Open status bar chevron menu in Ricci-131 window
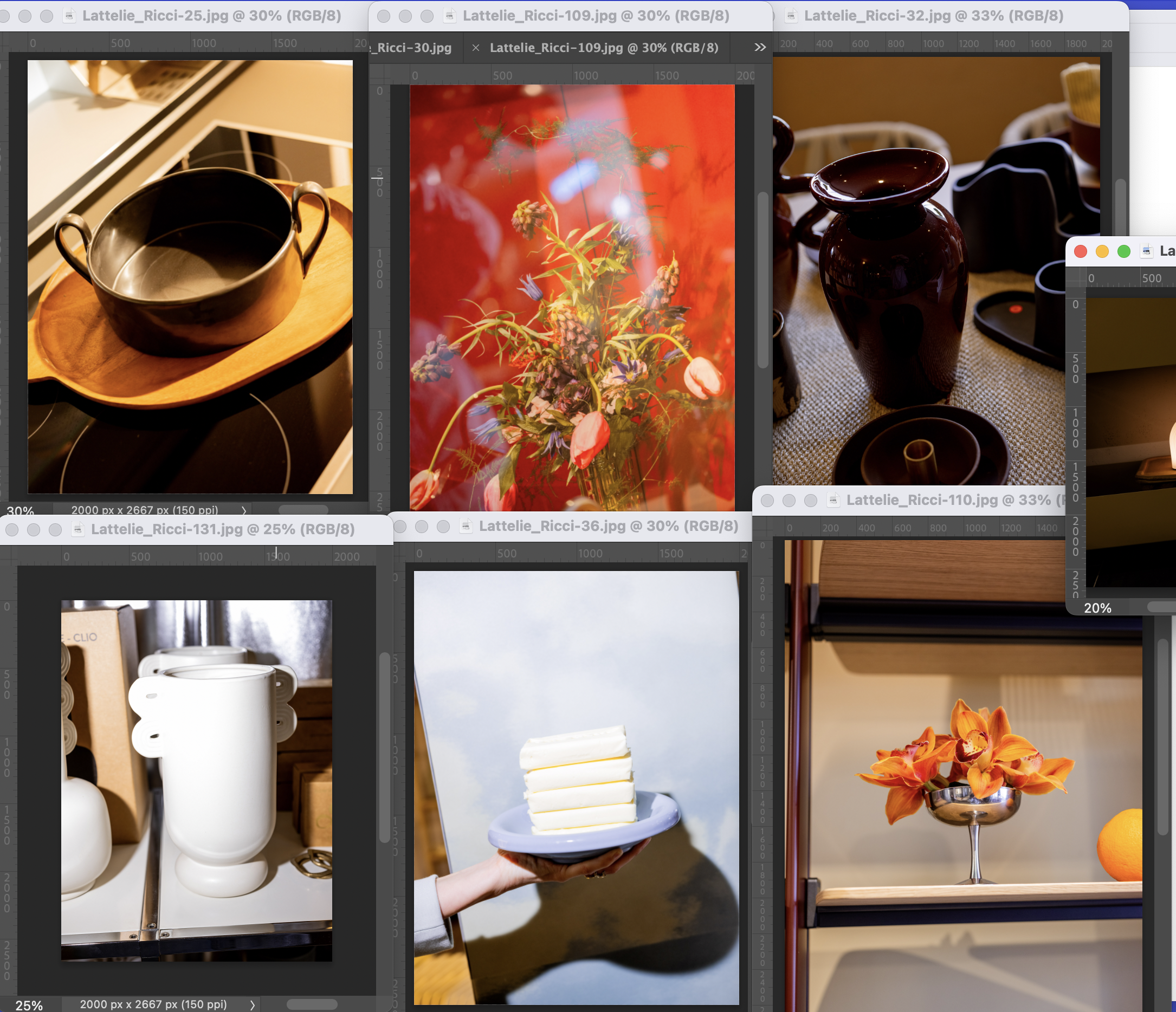The height and width of the screenshot is (1012, 1176). coord(252,1004)
